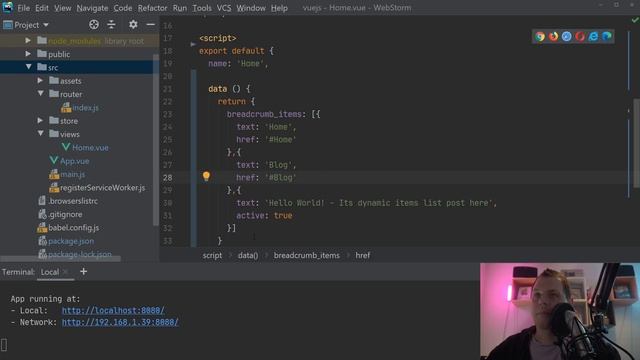
Task: Click the script breadcrumb item
Action: click(x=212, y=255)
